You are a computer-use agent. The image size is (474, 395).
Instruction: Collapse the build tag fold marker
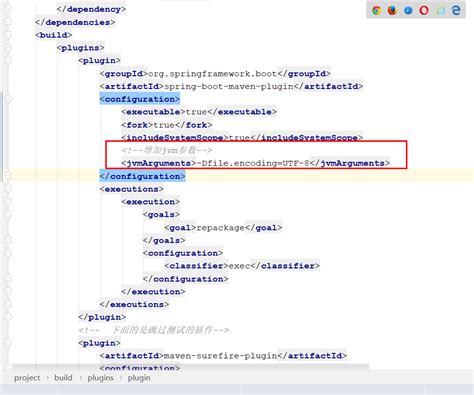pos(8,35)
